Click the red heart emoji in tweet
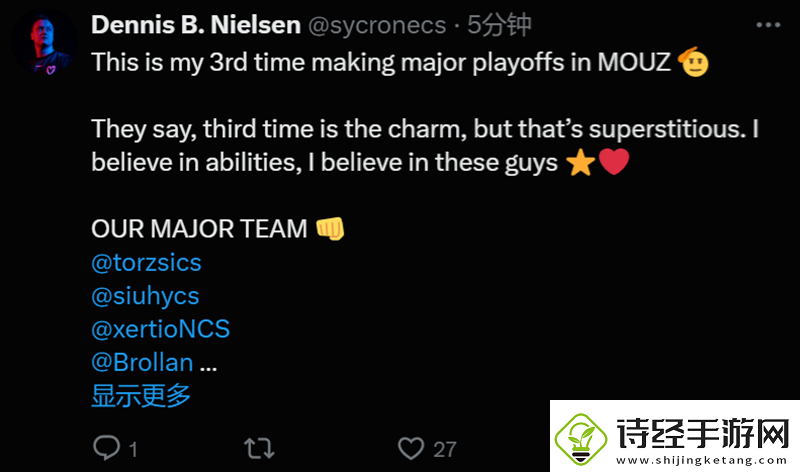Viewport: 800px width, 472px height. [614, 162]
